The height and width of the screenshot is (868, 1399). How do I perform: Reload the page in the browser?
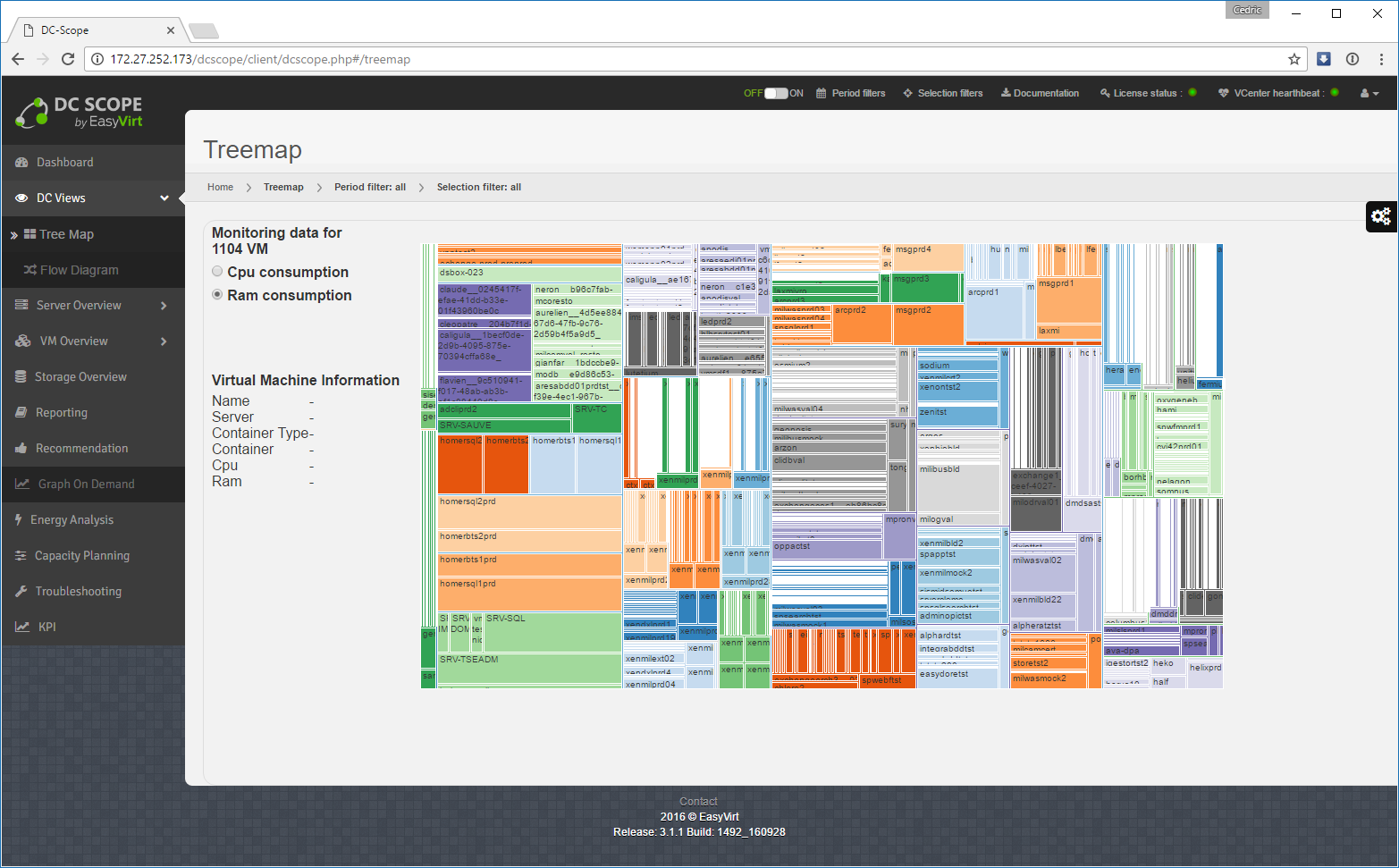[68, 59]
